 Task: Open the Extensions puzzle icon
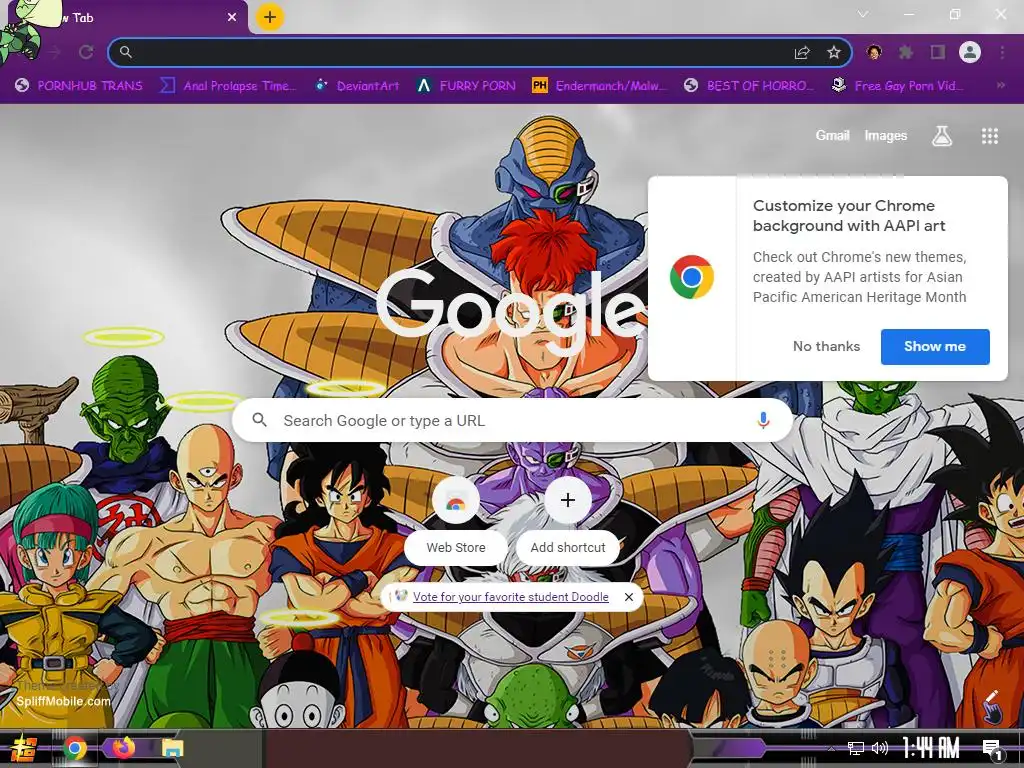coord(906,52)
